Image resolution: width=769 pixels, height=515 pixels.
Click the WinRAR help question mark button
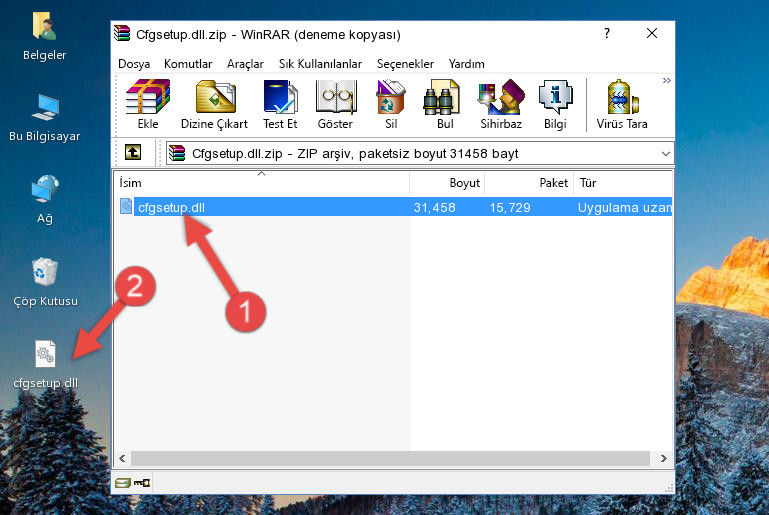pos(607,33)
